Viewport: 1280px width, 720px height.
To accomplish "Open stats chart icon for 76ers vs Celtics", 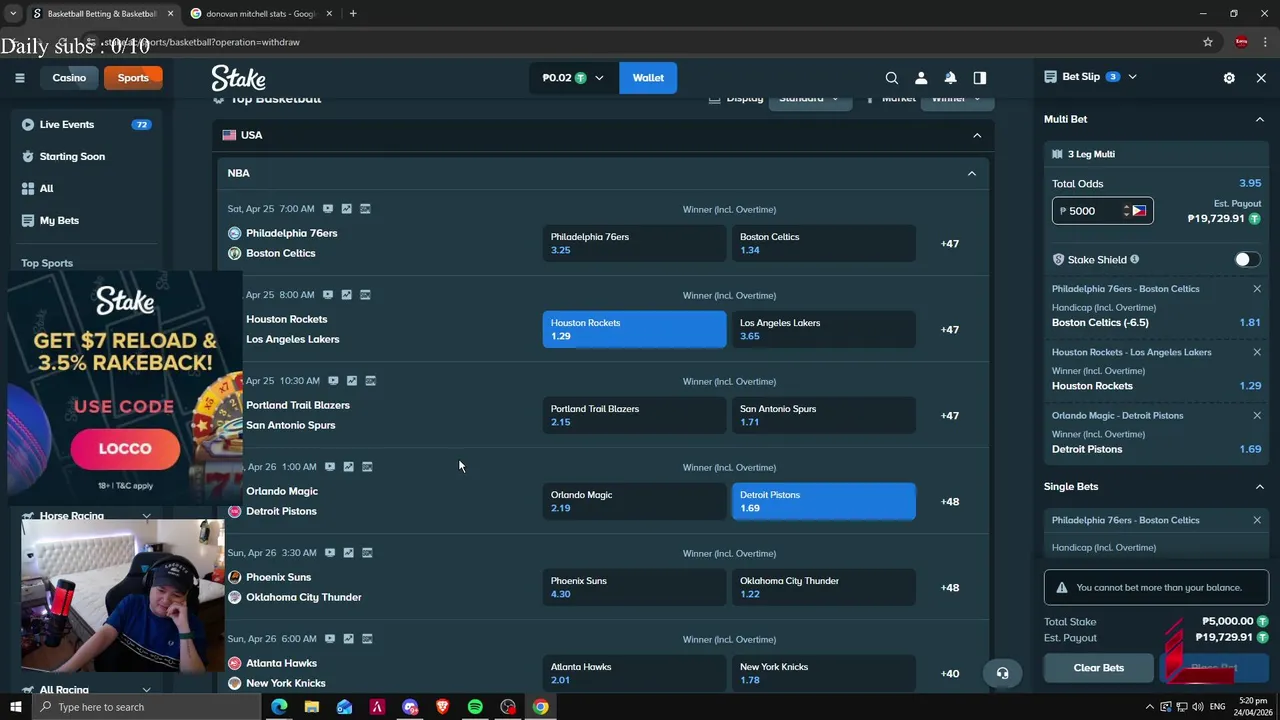I will coord(346,209).
